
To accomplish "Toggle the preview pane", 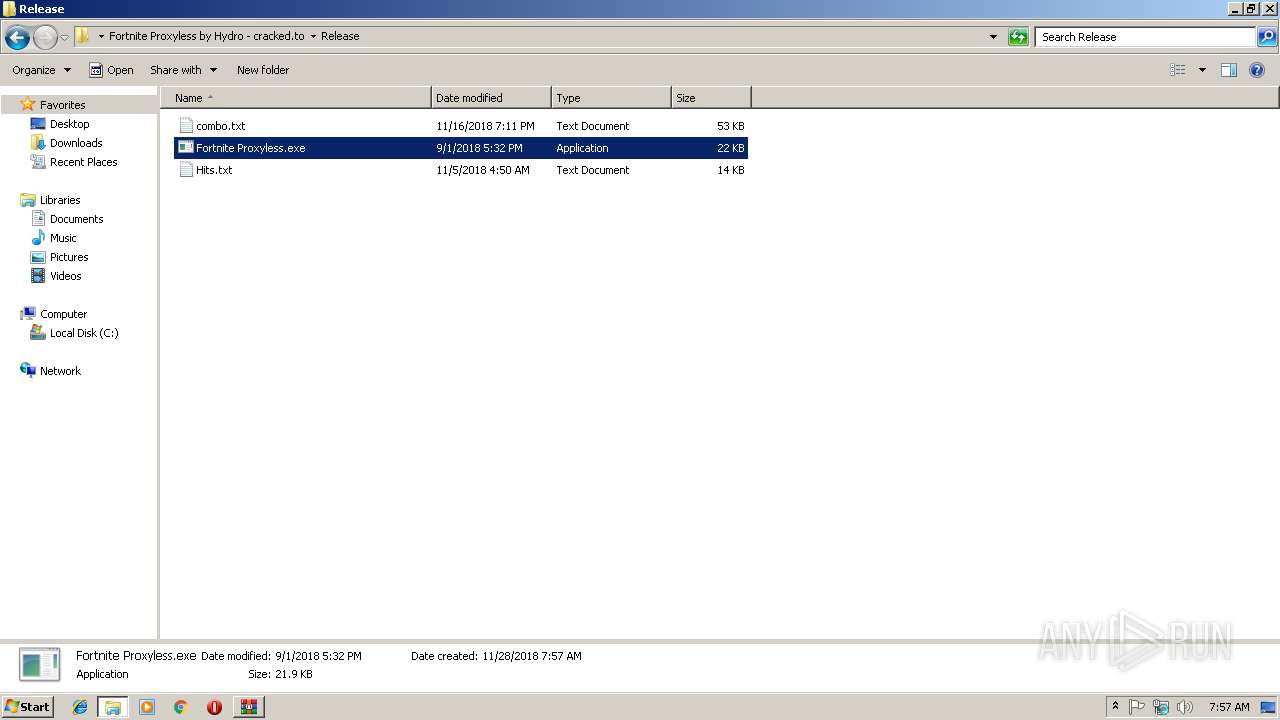I will click(x=1229, y=70).
